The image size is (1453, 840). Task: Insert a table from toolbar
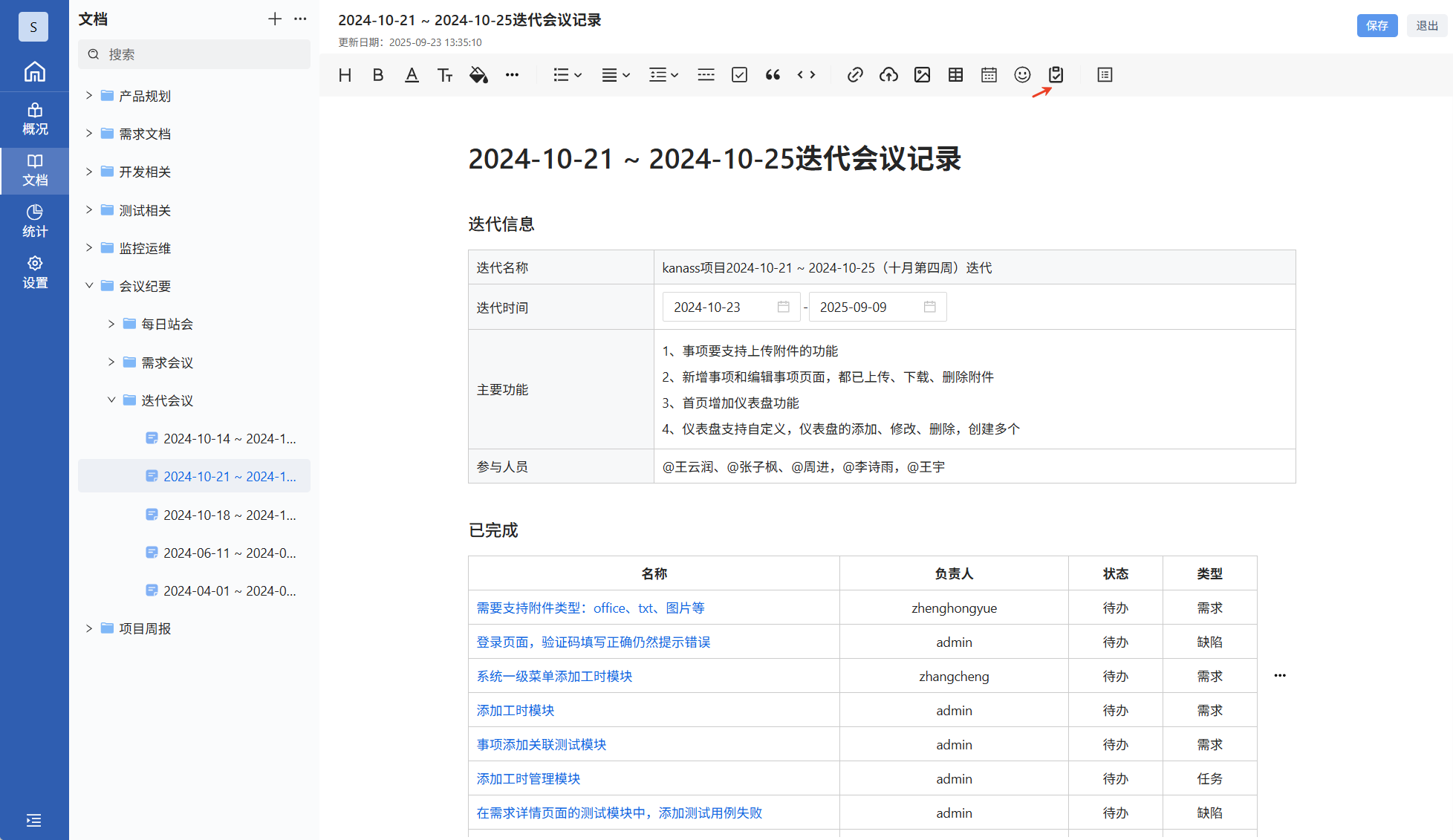(955, 75)
